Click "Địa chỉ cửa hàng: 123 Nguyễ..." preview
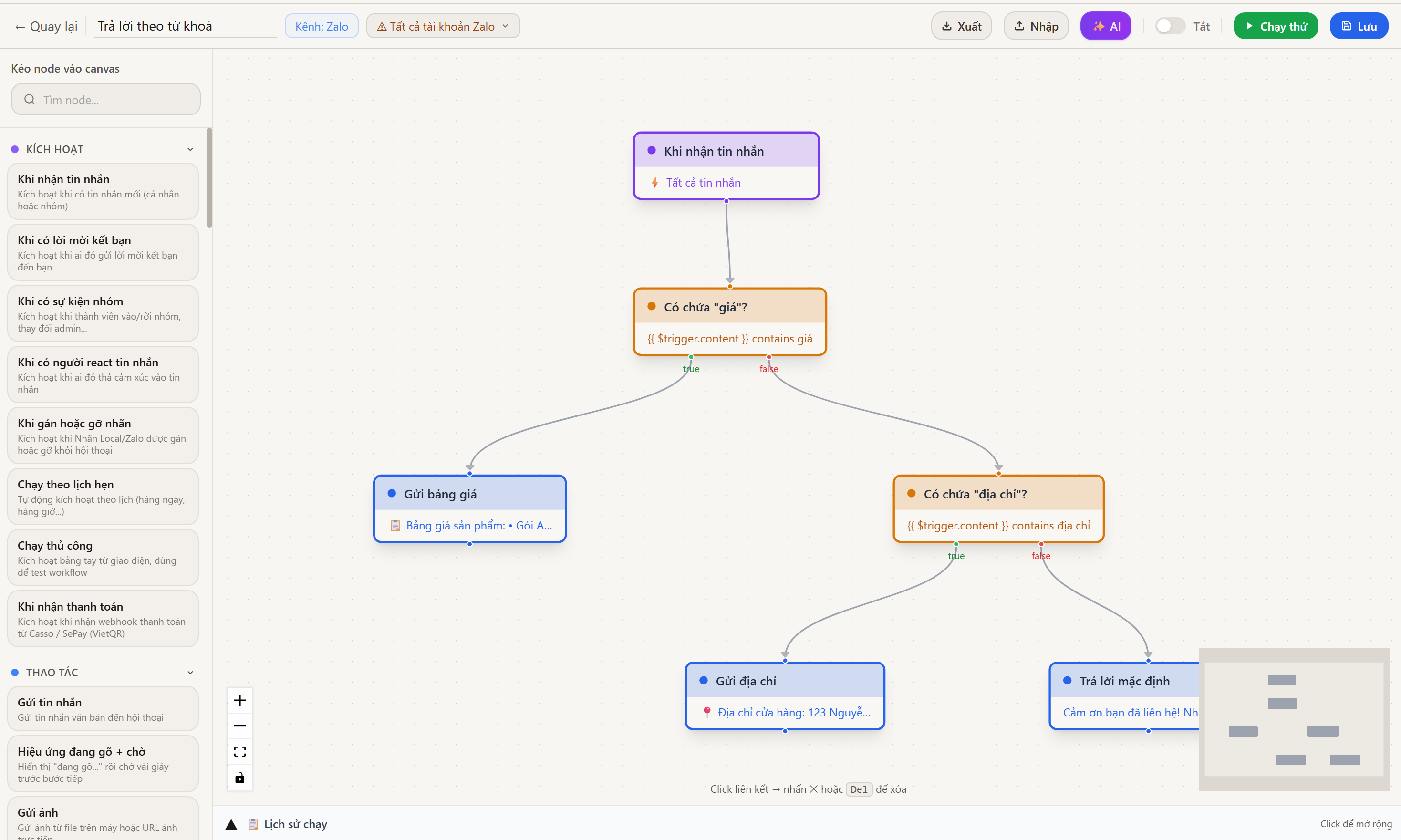 tap(794, 713)
